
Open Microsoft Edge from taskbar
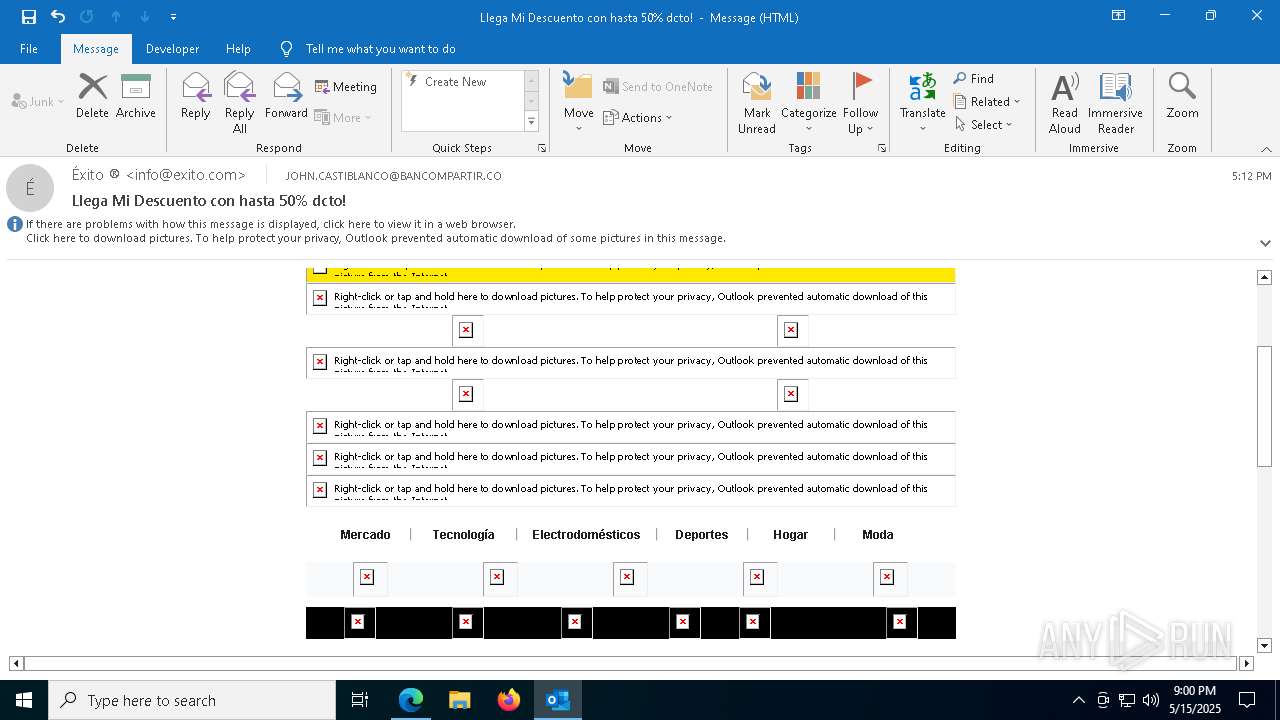[411, 700]
